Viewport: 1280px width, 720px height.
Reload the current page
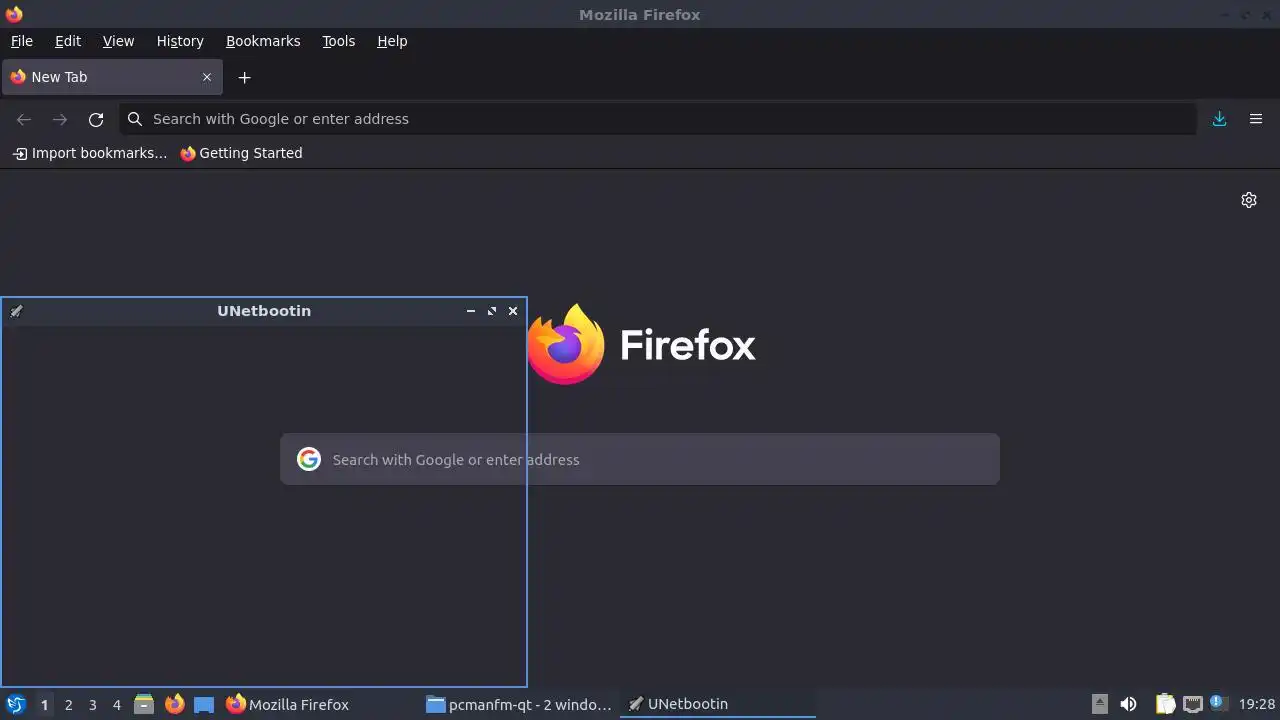(x=96, y=119)
